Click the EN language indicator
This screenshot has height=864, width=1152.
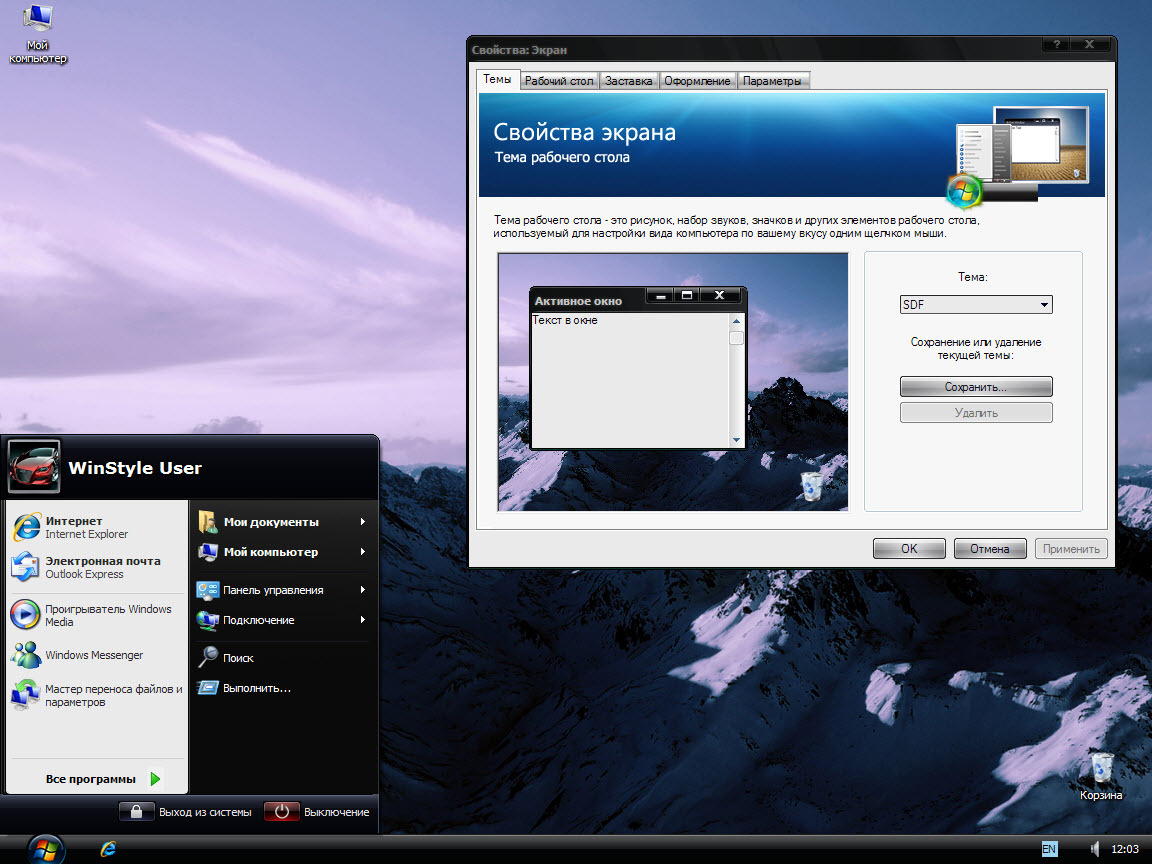click(1049, 849)
